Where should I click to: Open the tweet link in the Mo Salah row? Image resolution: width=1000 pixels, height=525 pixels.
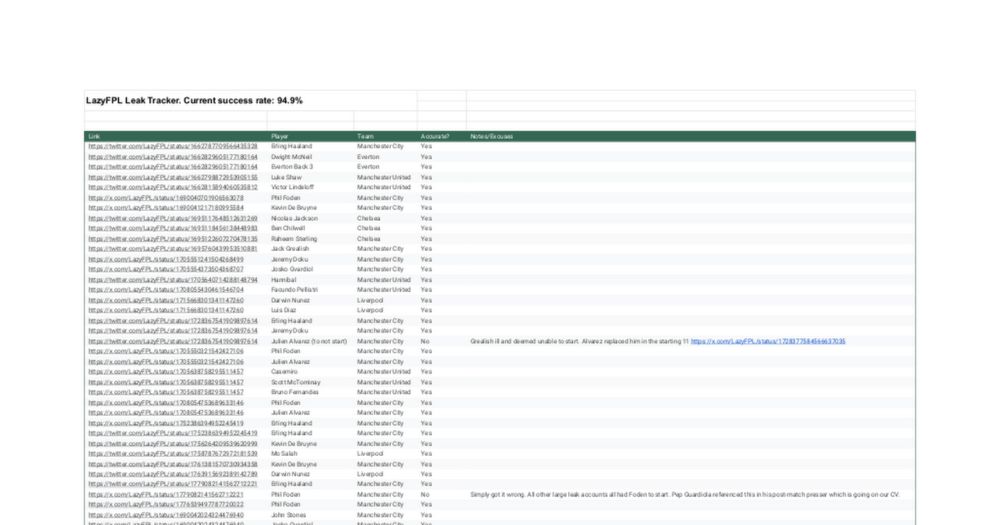(x=173, y=454)
